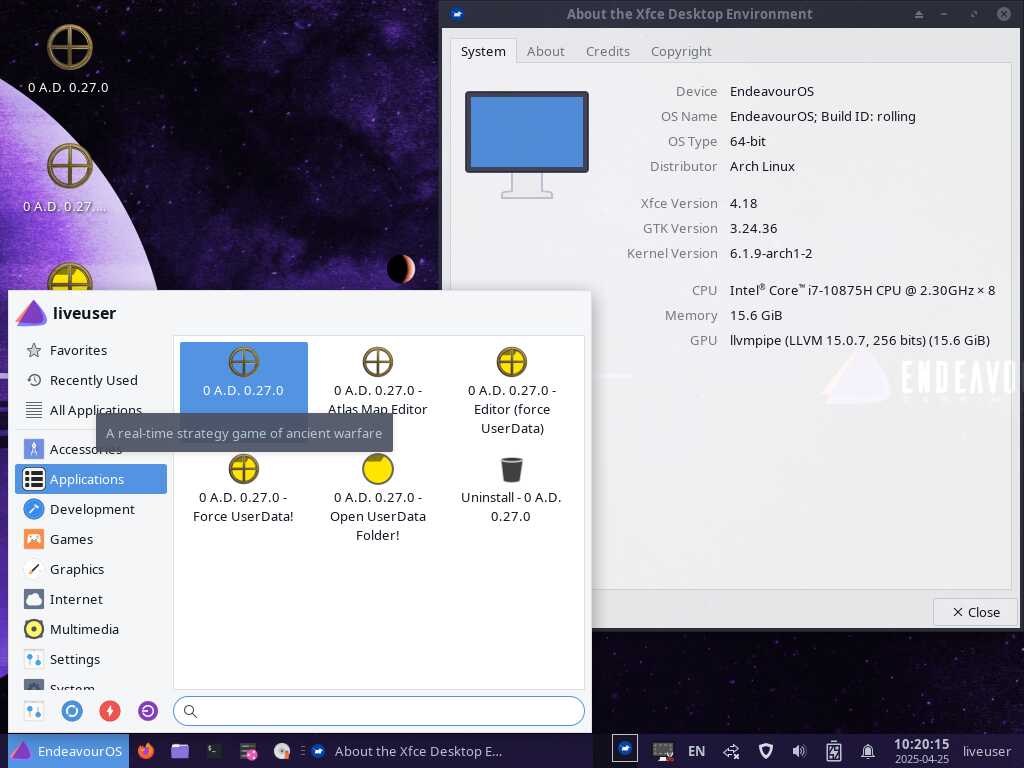The image size is (1024, 768).
Task: Select the Applications category
Action: coord(91,479)
